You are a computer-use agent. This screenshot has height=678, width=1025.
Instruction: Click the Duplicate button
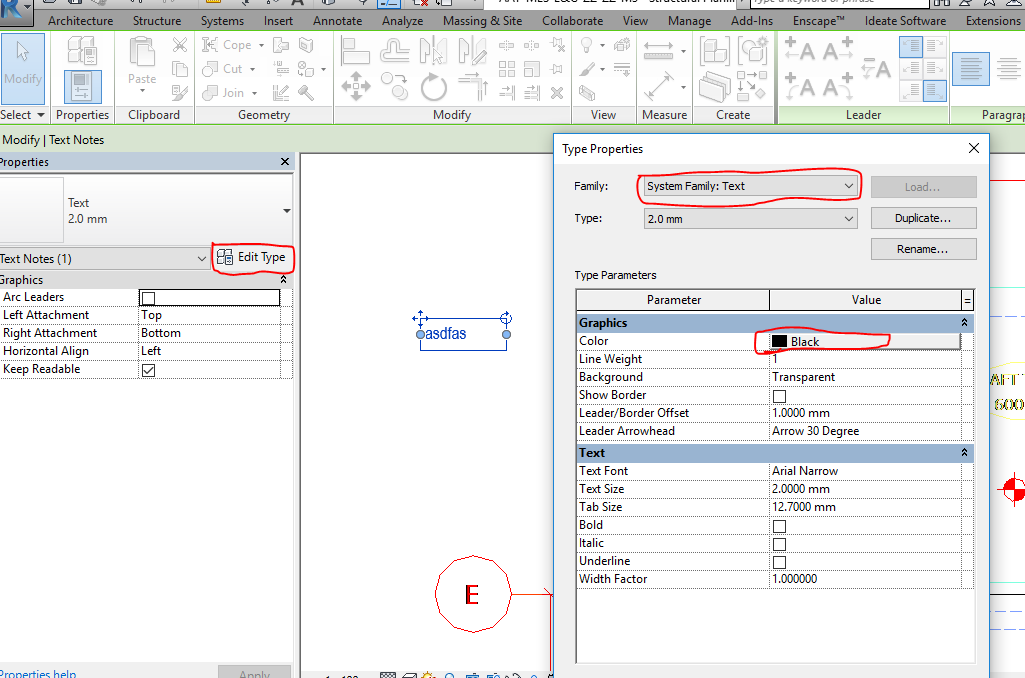(x=923, y=218)
